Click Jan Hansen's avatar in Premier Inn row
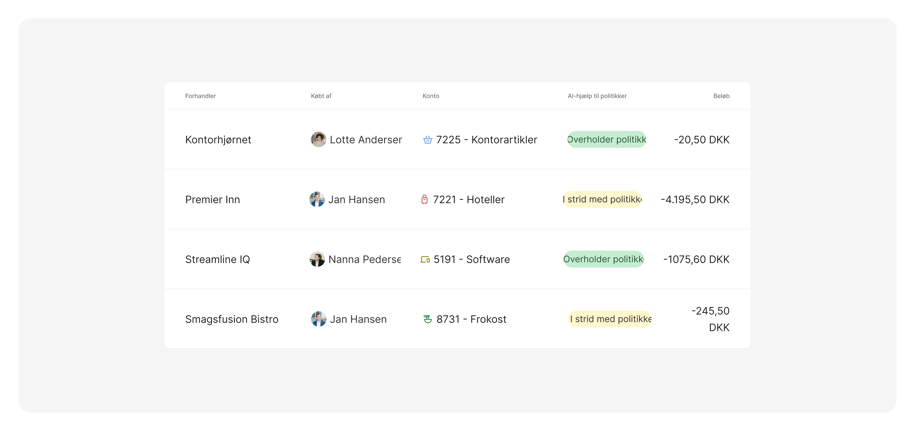This screenshot has width=915, height=431. (x=317, y=200)
